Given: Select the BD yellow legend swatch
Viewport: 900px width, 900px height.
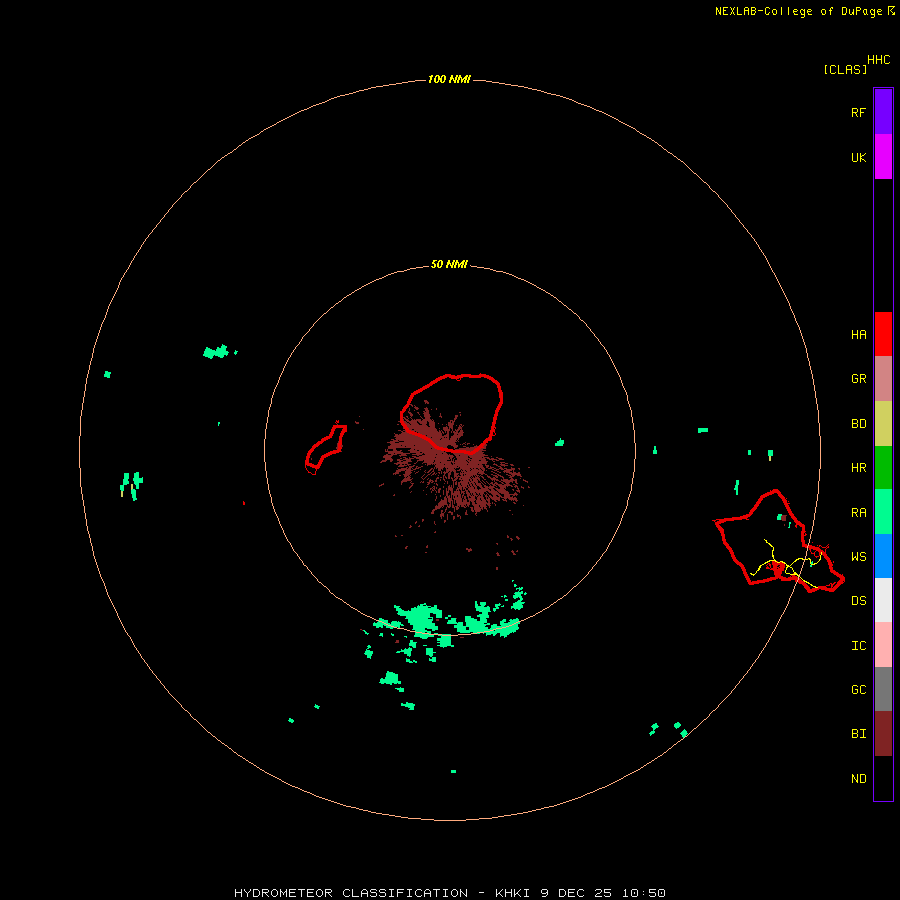Looking at the screenshot, I should pyautogui.click(x=883, y=423).
